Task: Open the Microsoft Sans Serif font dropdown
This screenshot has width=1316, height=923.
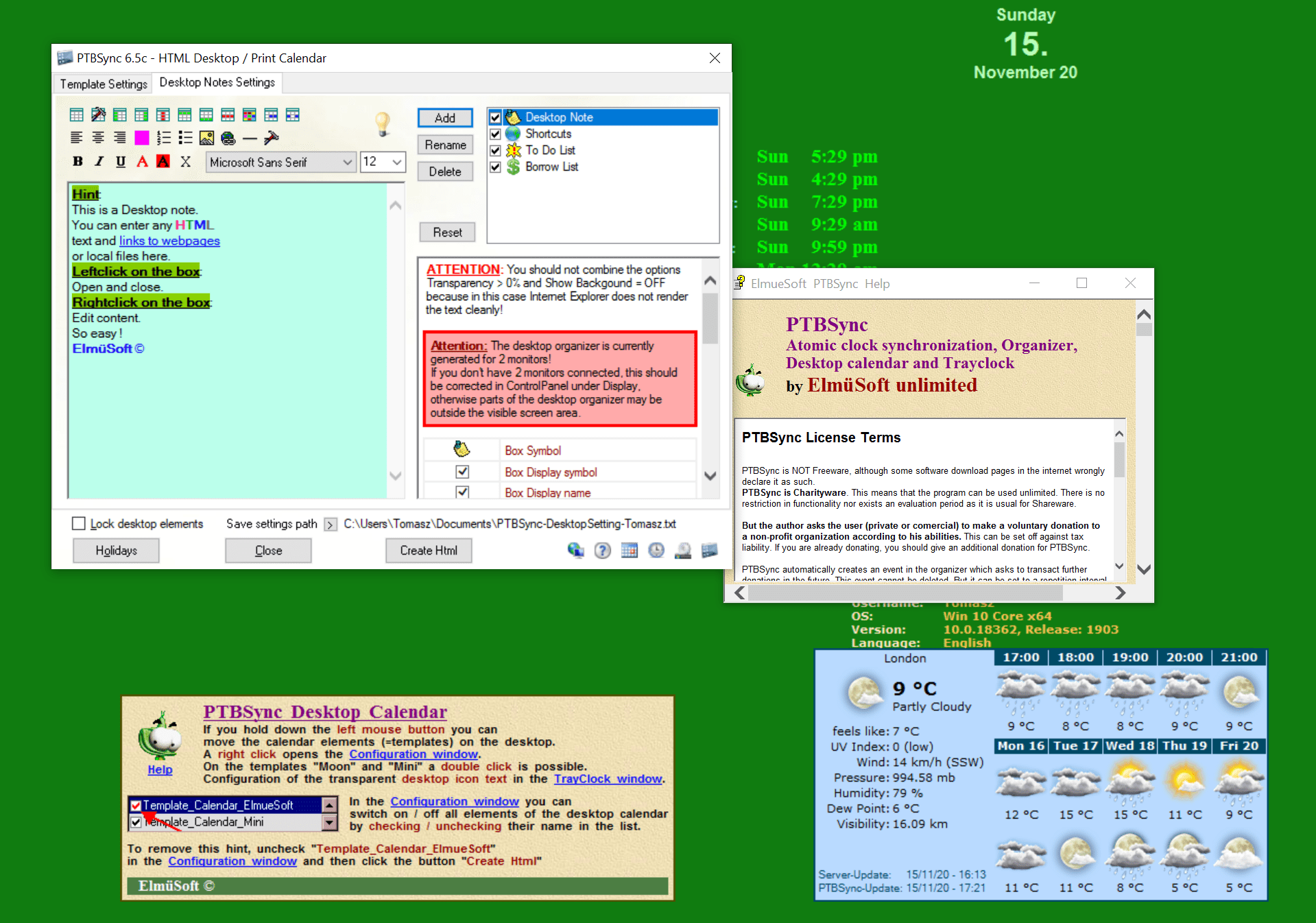Action: tap(281, 162)
